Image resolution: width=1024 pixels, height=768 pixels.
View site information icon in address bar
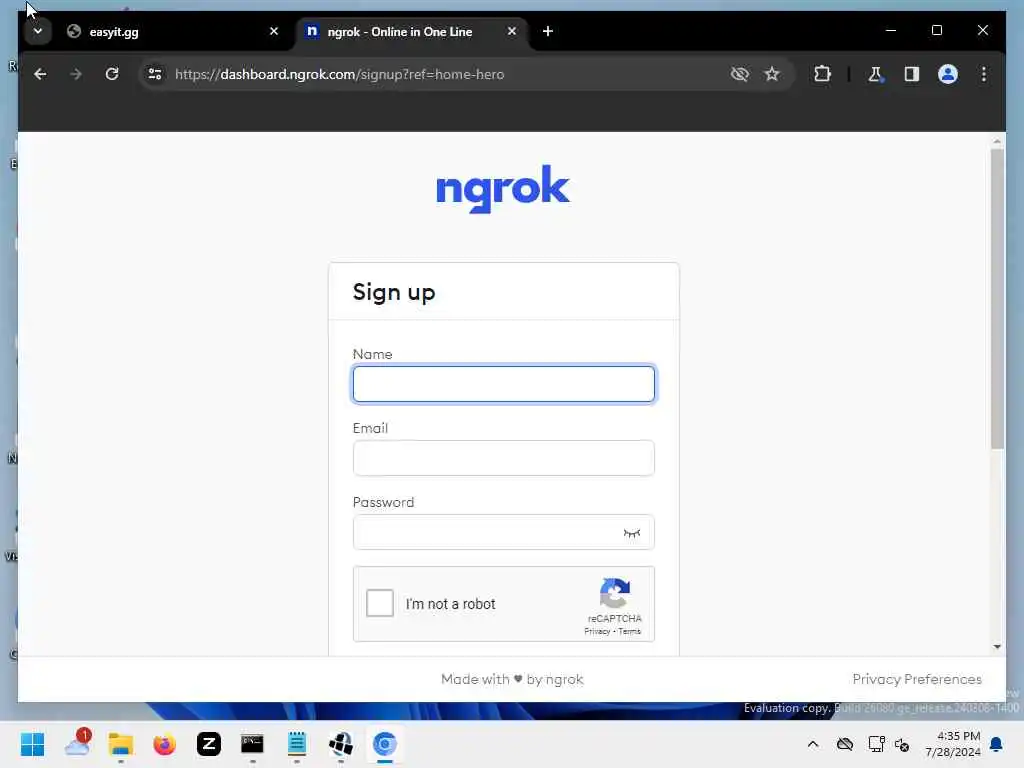[155, 74]
